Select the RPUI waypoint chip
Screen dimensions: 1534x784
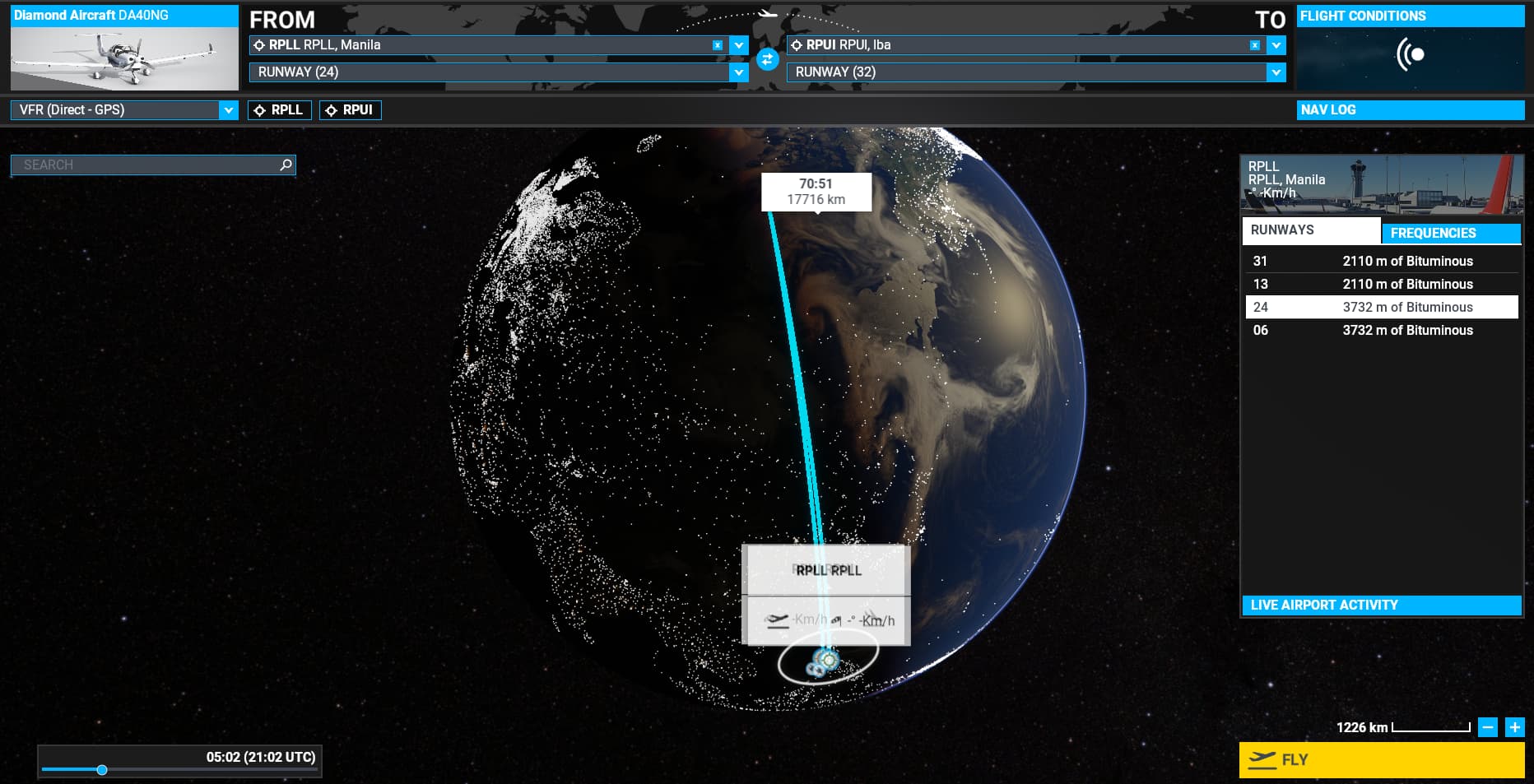[x=351, y=110]
